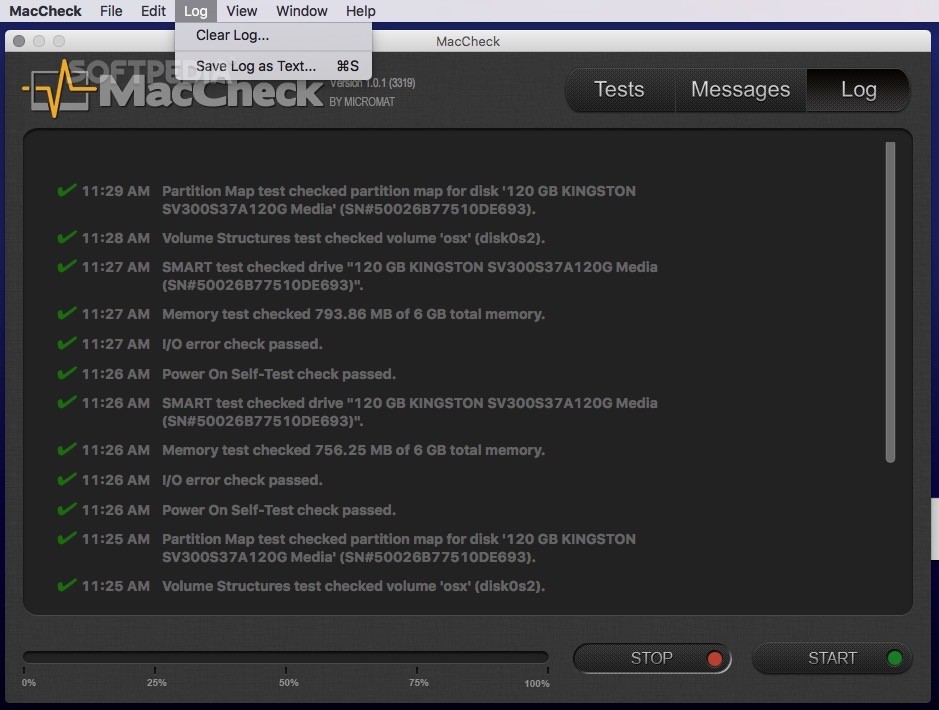Click checkmark of 11:25 AM Volume Structures entry
Image resolution: width=939 pixels, height=710 pixels.
coord(66,585)
